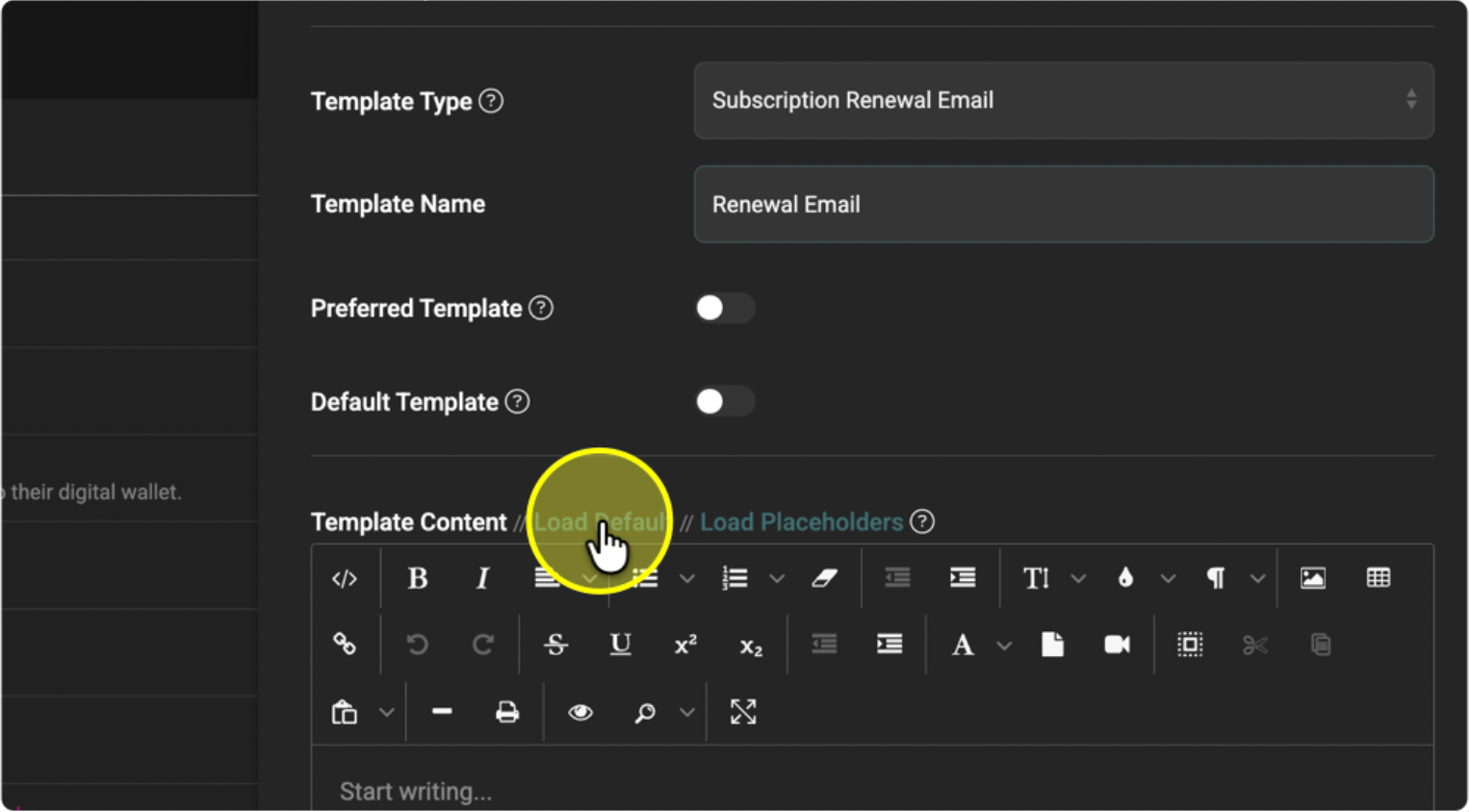Click the preview eye icon
This screenshot has height=812, width=1469.
(x=580, y=712)
